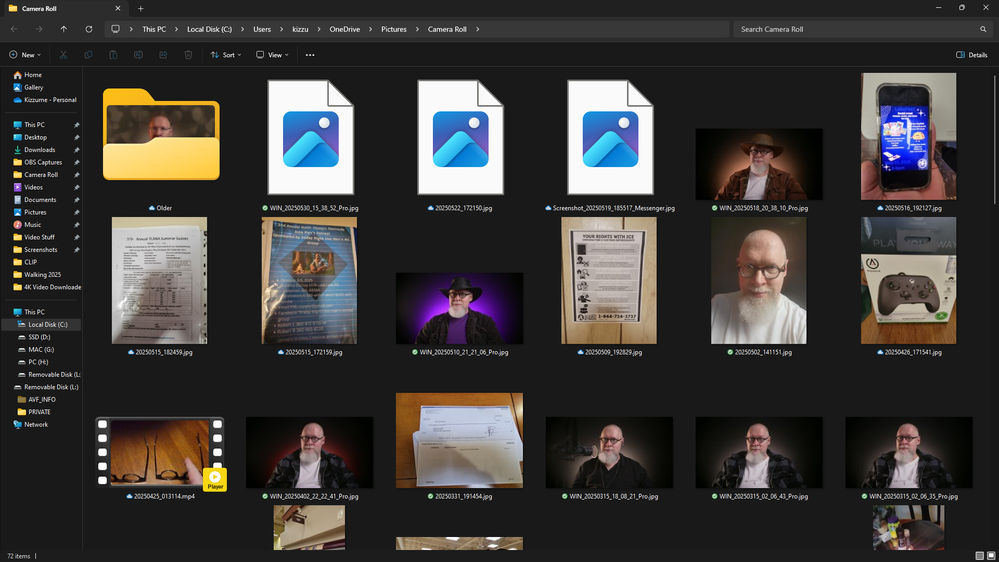Click the Refresh icon in navigation bar
Viewport: 999px width, 562px height.
(x=89, y=29)
